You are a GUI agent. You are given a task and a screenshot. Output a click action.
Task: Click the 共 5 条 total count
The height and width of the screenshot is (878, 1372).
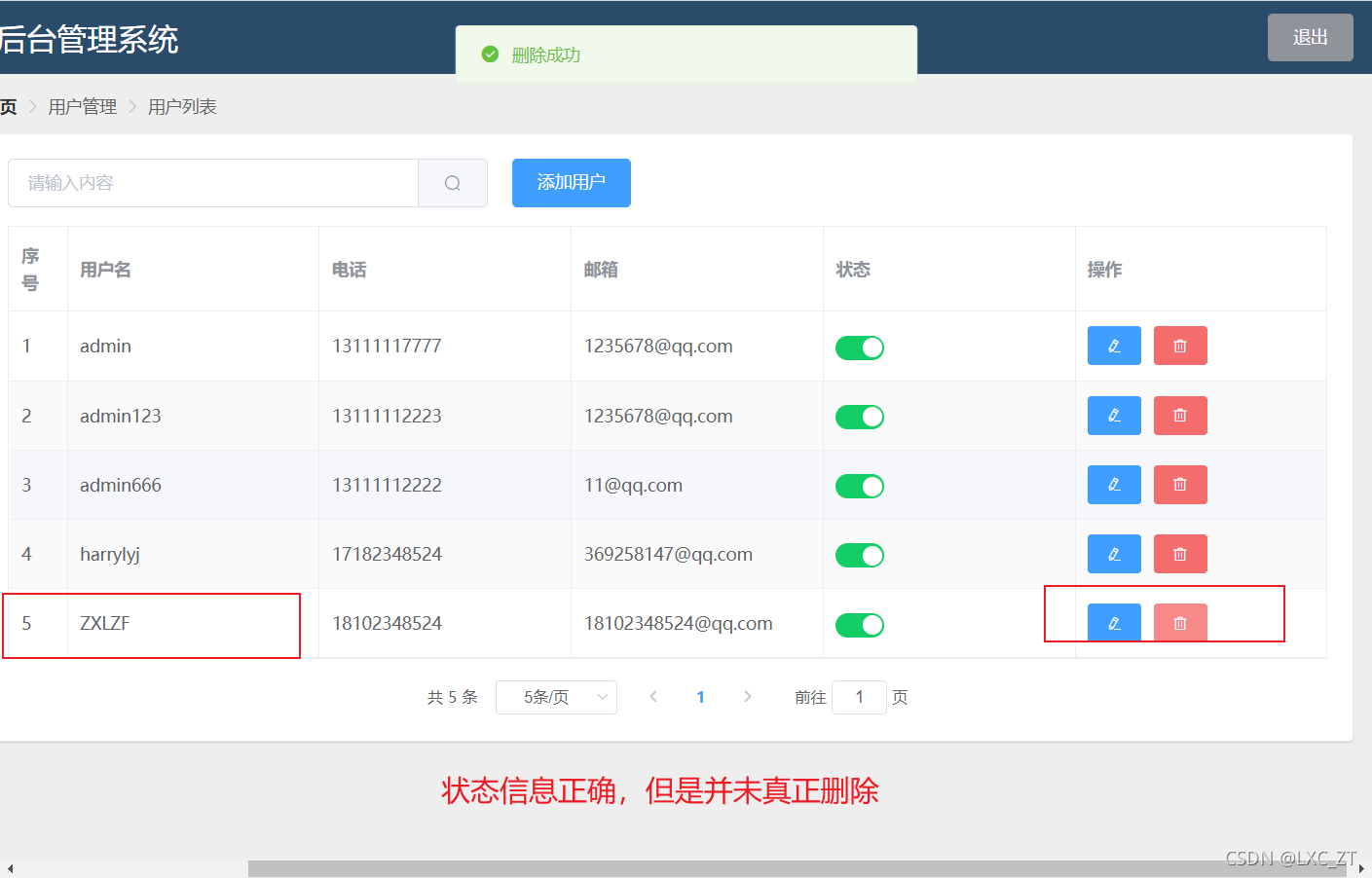tap(453, 697)
